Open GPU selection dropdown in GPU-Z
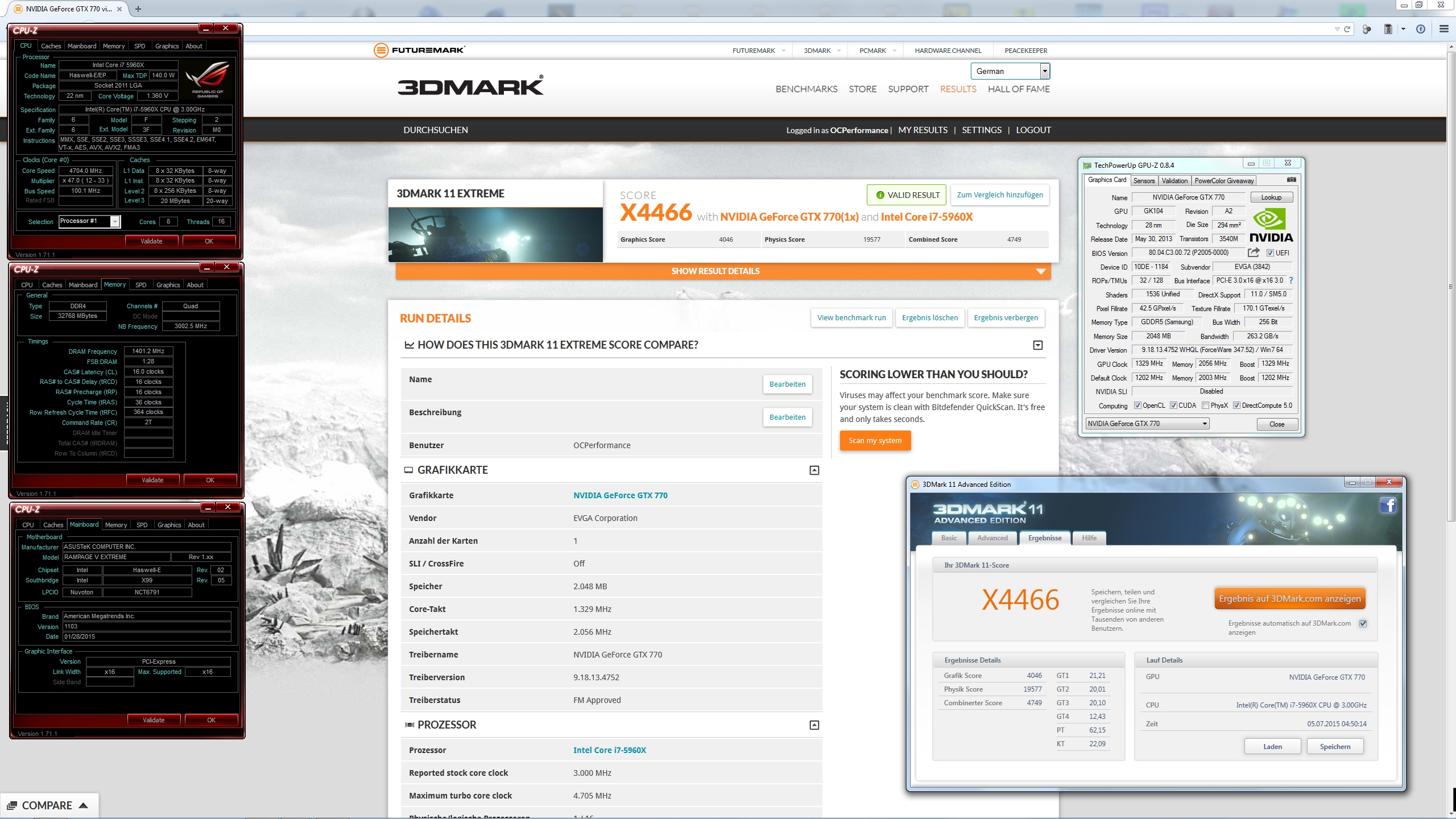1456x819 pixels. (1147, 424)
